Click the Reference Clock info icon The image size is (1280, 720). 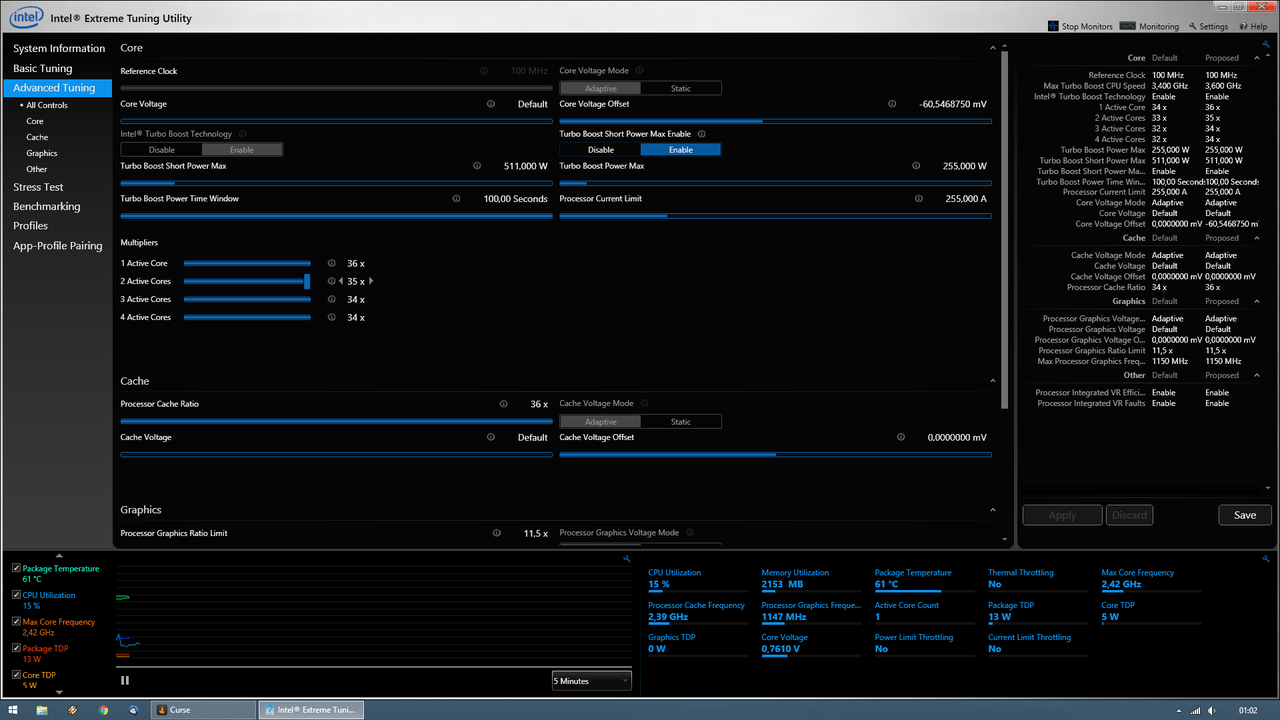(x=483, y=71)
